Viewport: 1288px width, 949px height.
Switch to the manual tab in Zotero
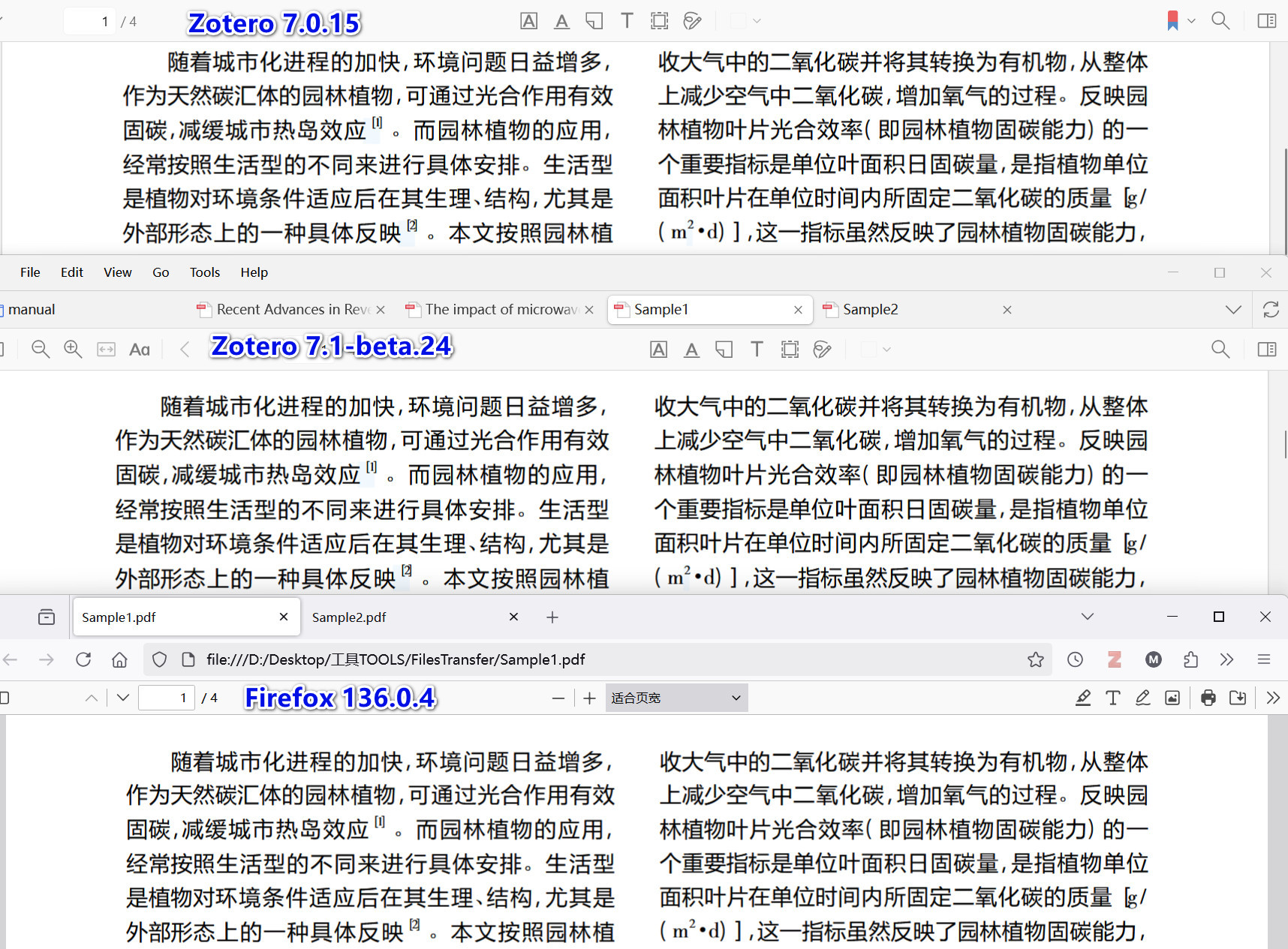coord(32,309)
